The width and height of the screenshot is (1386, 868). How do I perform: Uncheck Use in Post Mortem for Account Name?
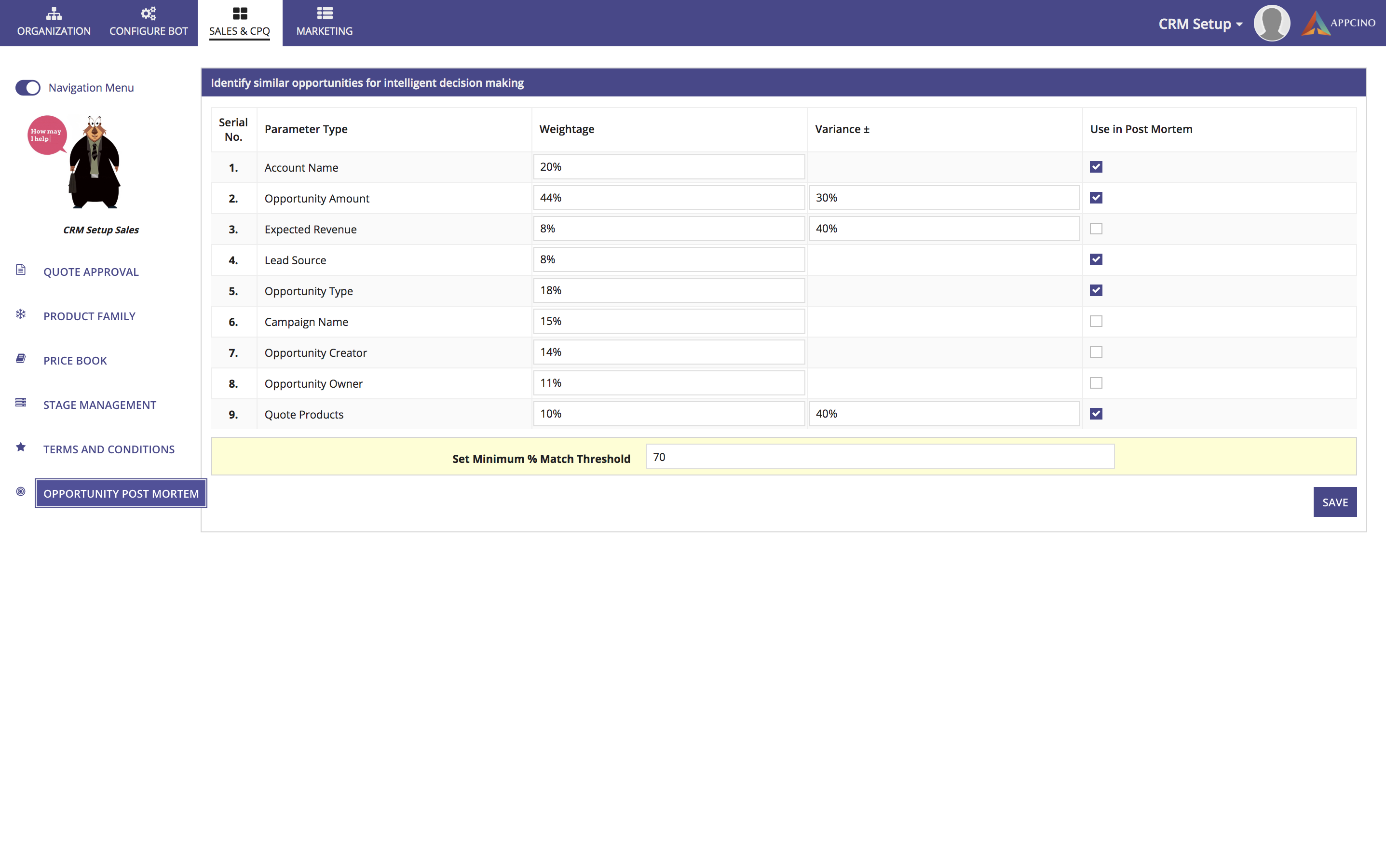point(1096,166)
